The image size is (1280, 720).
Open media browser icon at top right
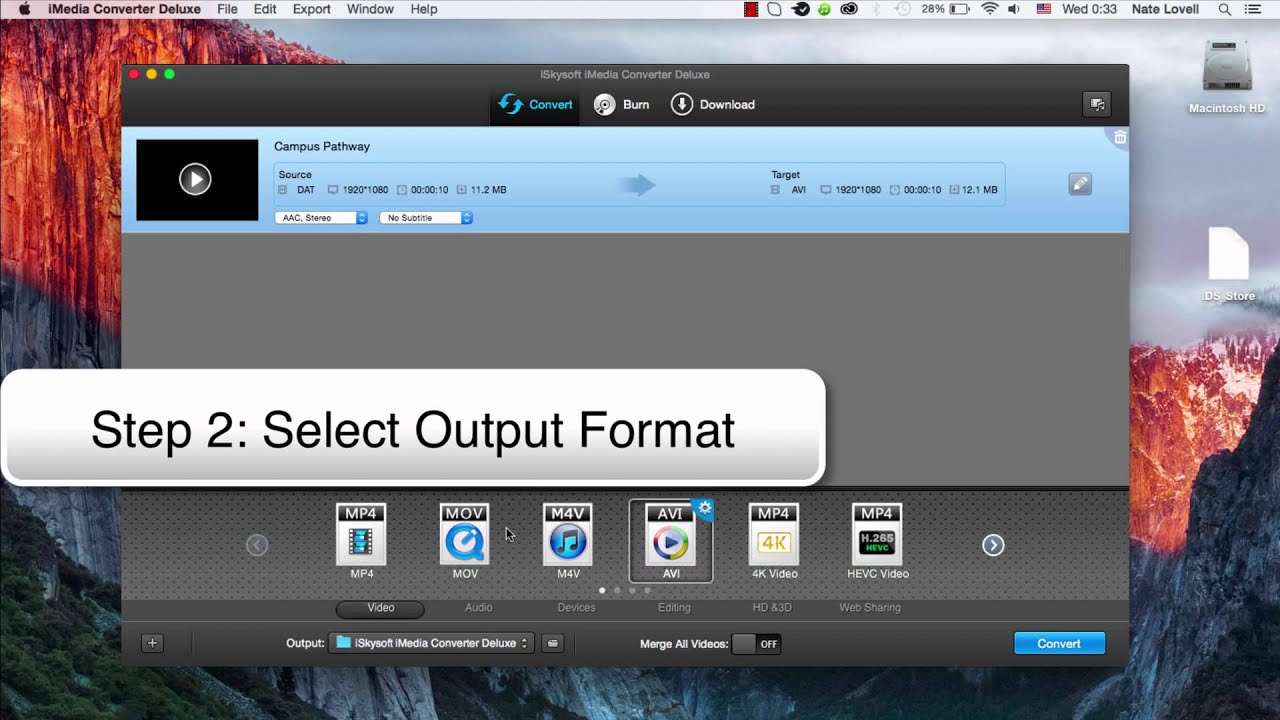tap(1097, 104)
